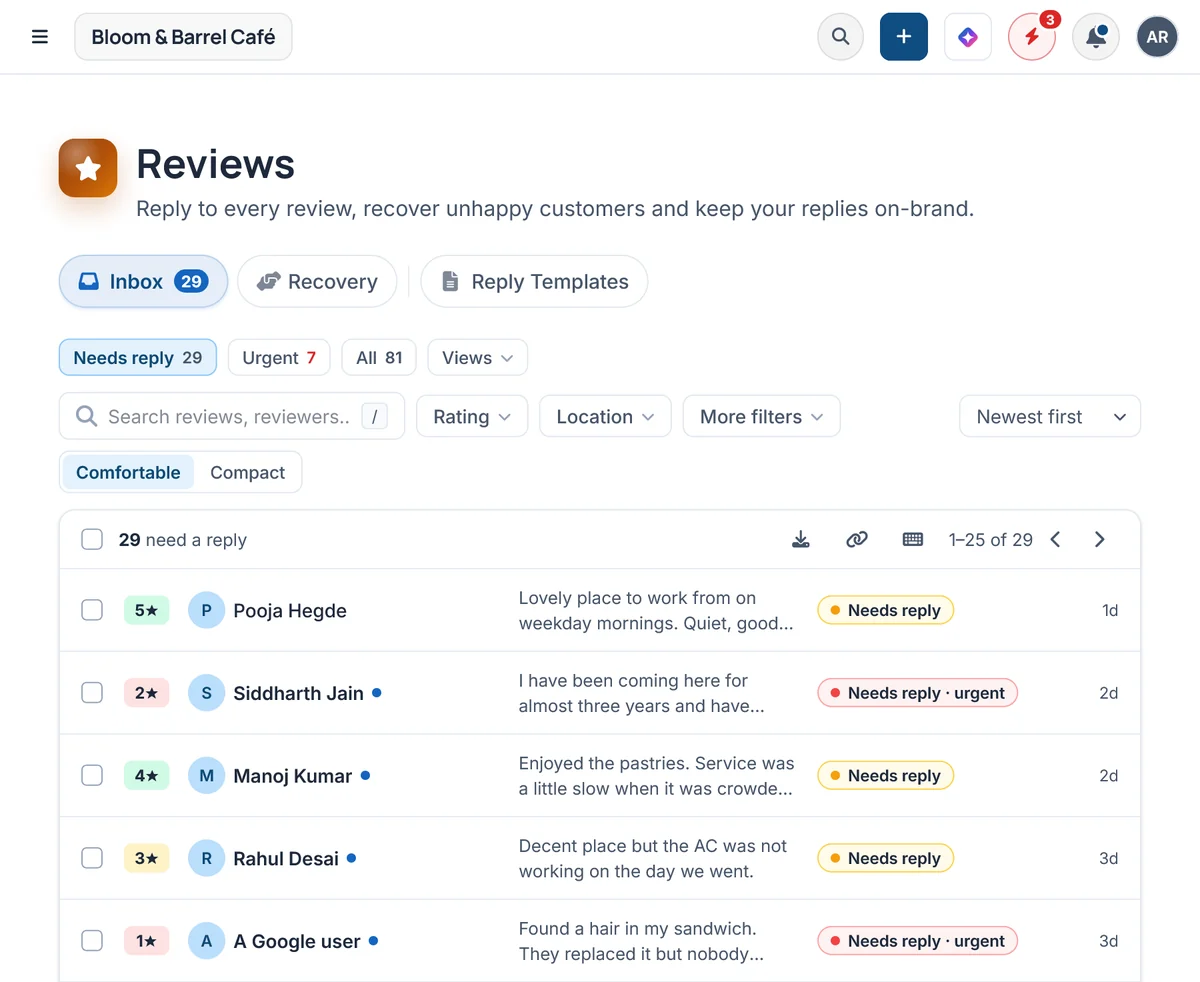Screen dimensions: 1200x982
Task: Switch to the Reply Templates tab
Action: [x=534, y=282]
